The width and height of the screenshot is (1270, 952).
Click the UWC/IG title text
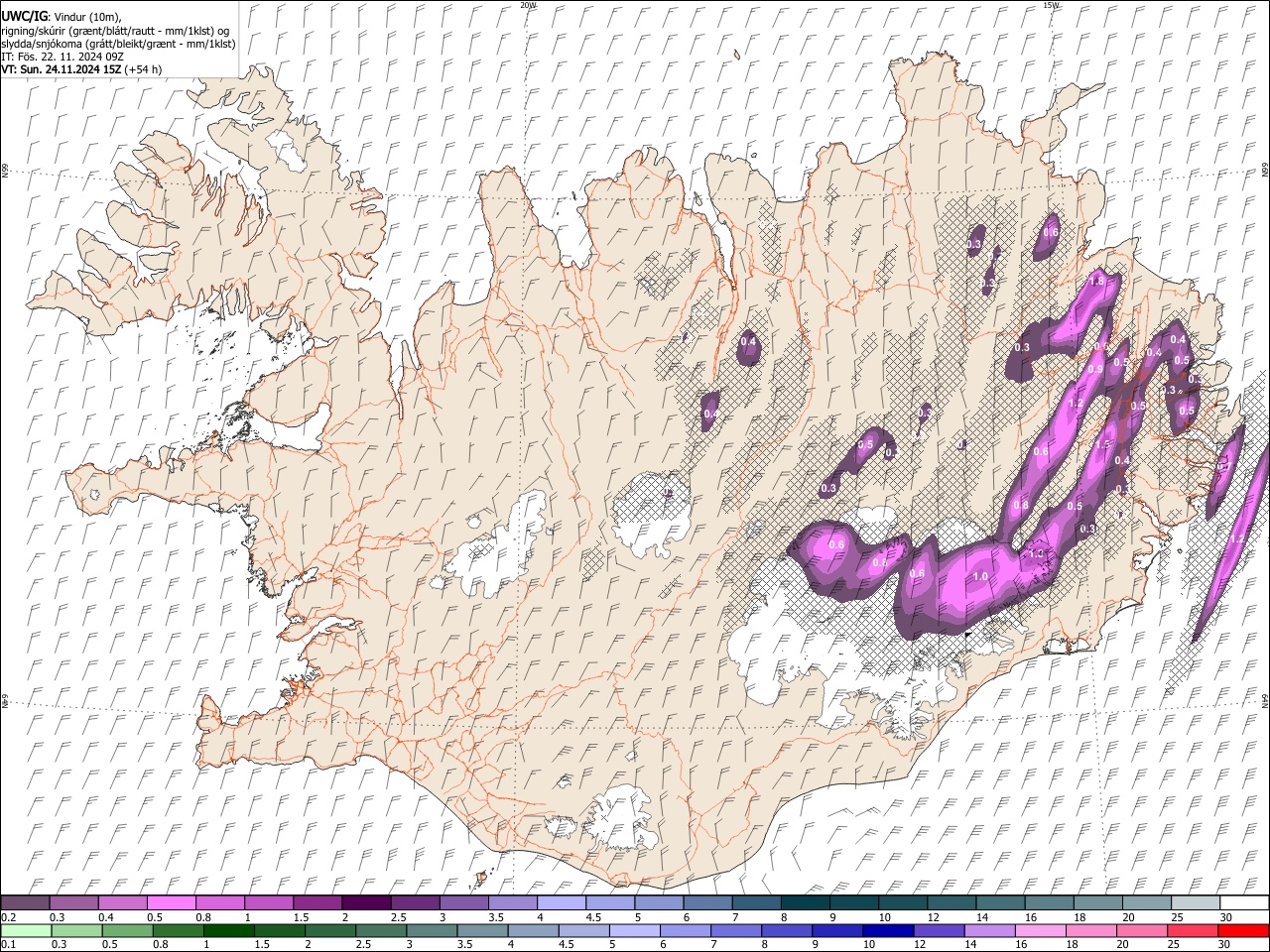tap(23, 17)
